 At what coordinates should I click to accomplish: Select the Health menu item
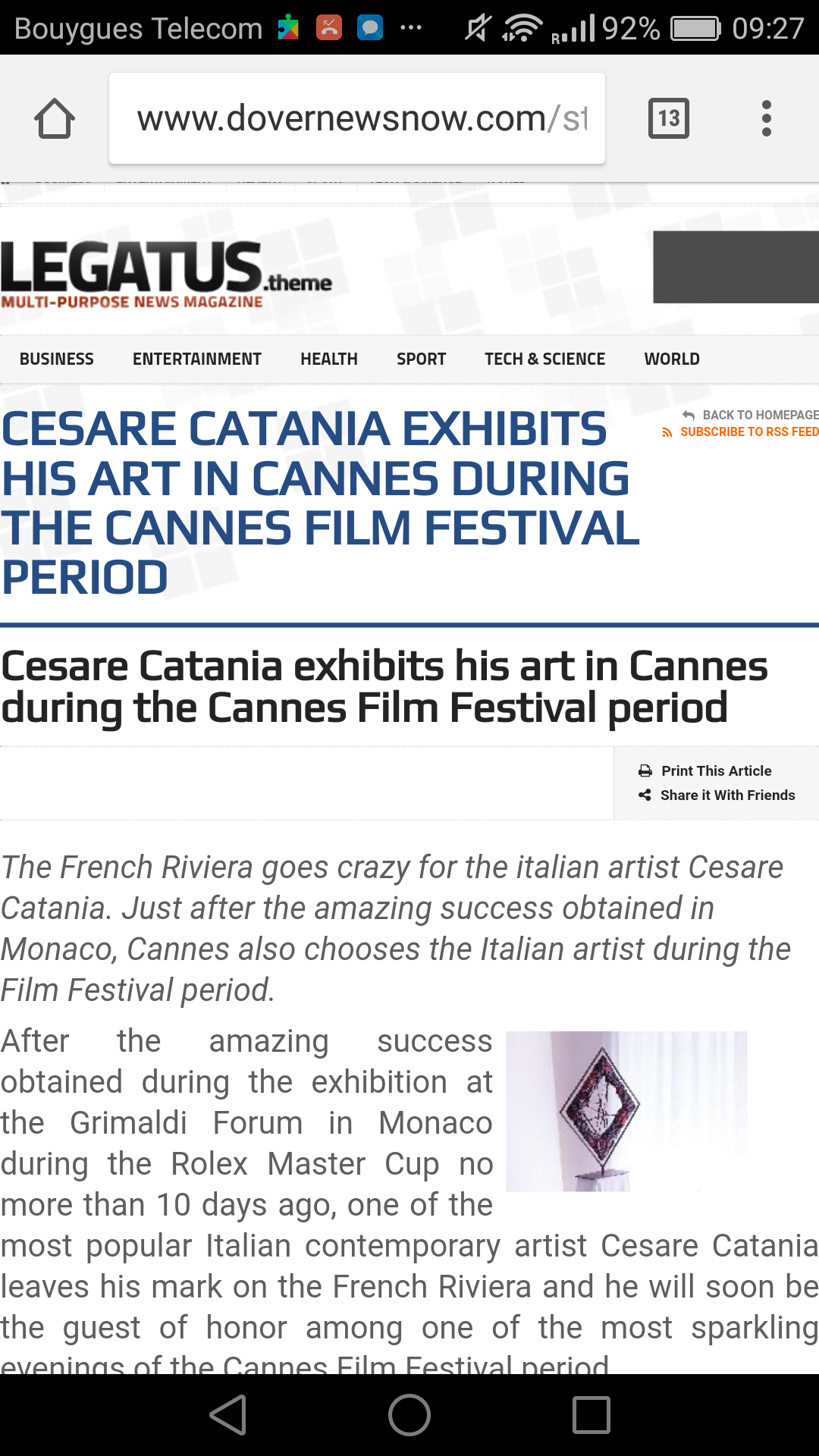pos(329,359)
